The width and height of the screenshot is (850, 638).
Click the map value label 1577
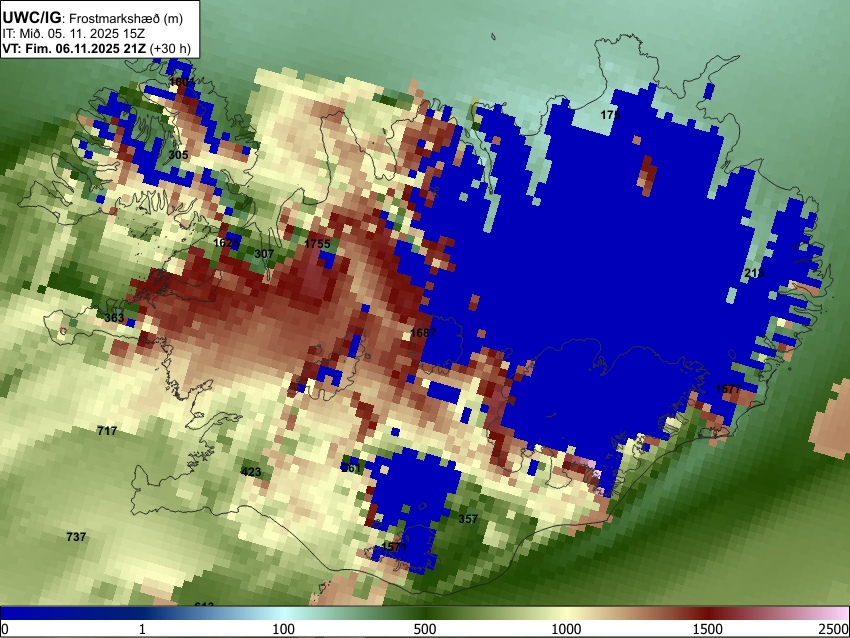728,389
